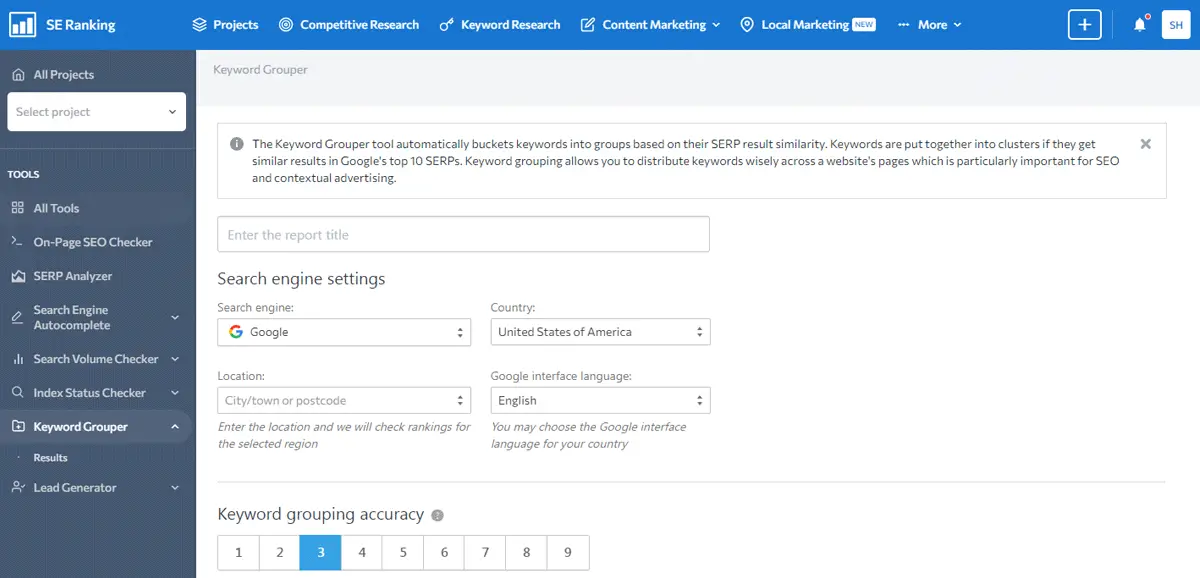Click the plus add button
Image resolution: width=1200 pixels, height=578 pixels.
1084,25
